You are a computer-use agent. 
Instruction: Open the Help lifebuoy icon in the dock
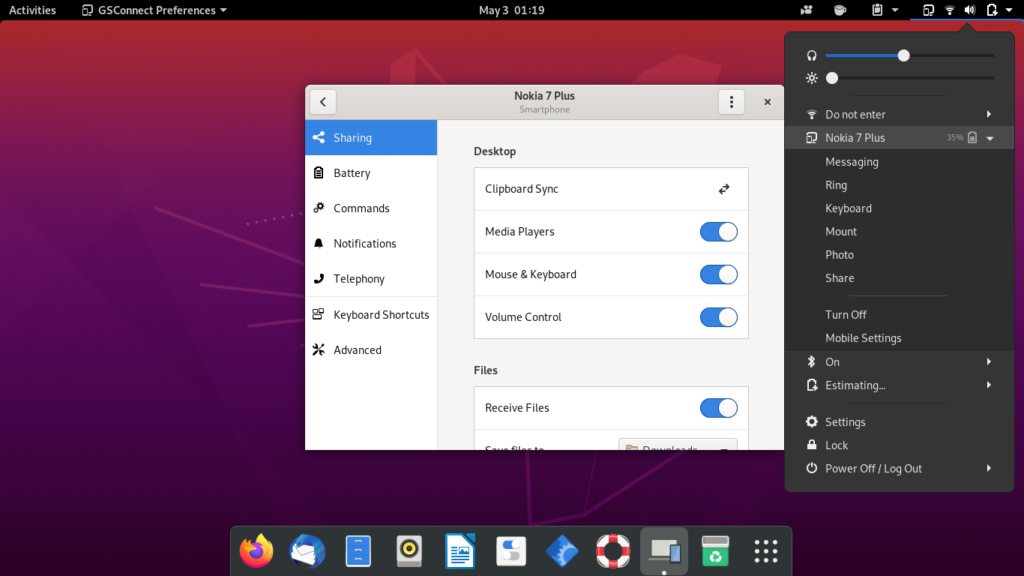point(613,551)
